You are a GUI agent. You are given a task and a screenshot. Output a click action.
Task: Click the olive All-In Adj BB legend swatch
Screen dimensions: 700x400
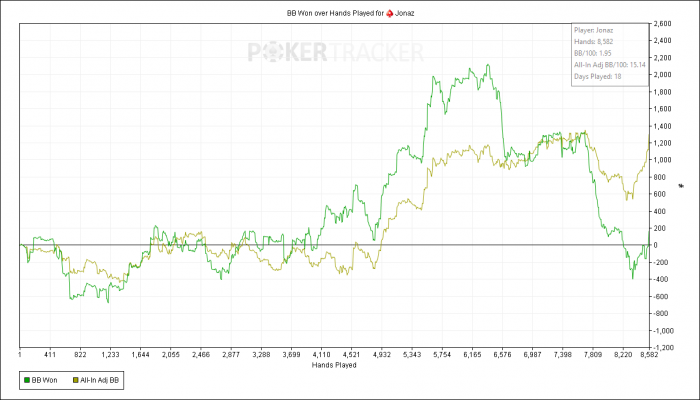[x=75, y=380]
